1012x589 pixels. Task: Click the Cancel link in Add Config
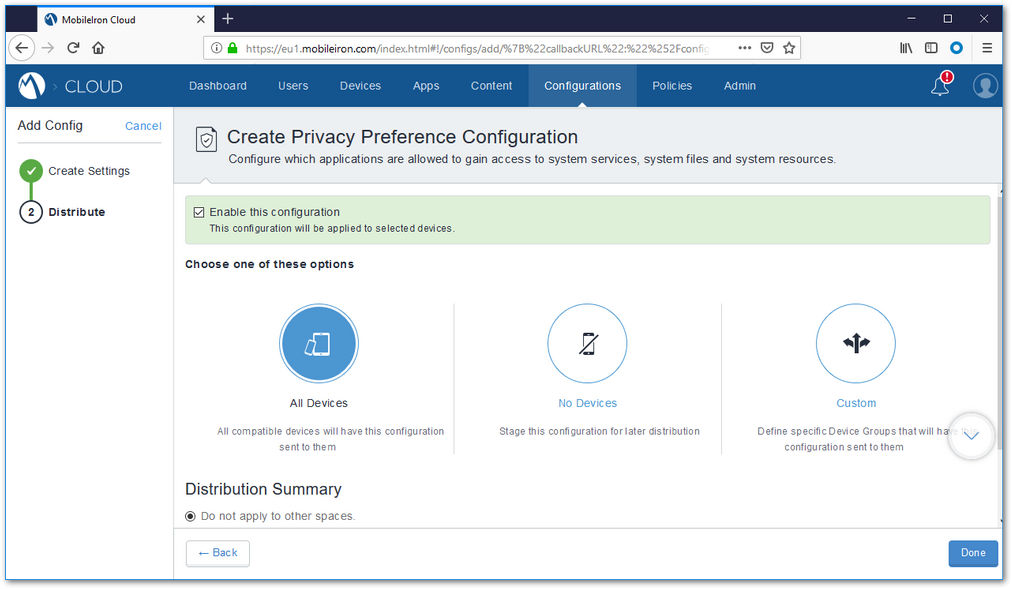[x=143, y=126]
